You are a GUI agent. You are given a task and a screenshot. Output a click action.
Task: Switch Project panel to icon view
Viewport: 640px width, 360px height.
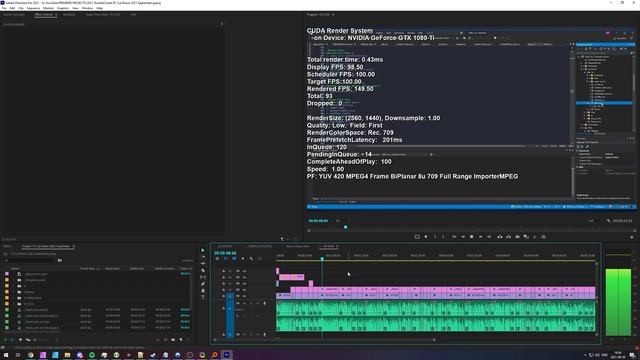click(20, 340)
